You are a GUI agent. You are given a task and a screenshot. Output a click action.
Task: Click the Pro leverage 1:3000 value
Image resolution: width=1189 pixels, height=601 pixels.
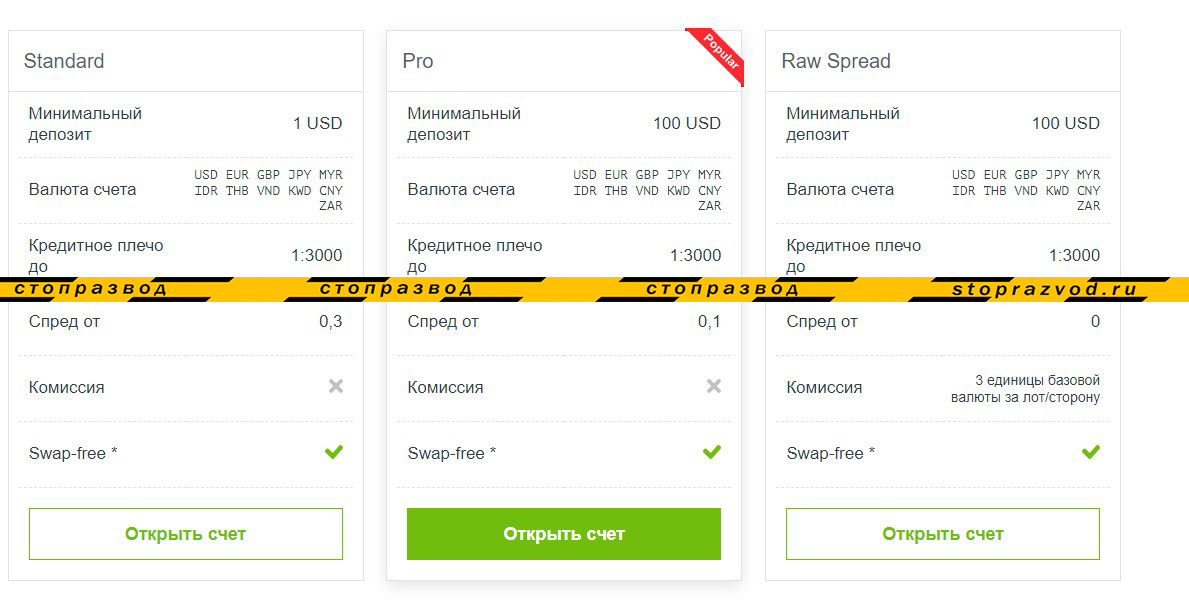pos(695,255)
